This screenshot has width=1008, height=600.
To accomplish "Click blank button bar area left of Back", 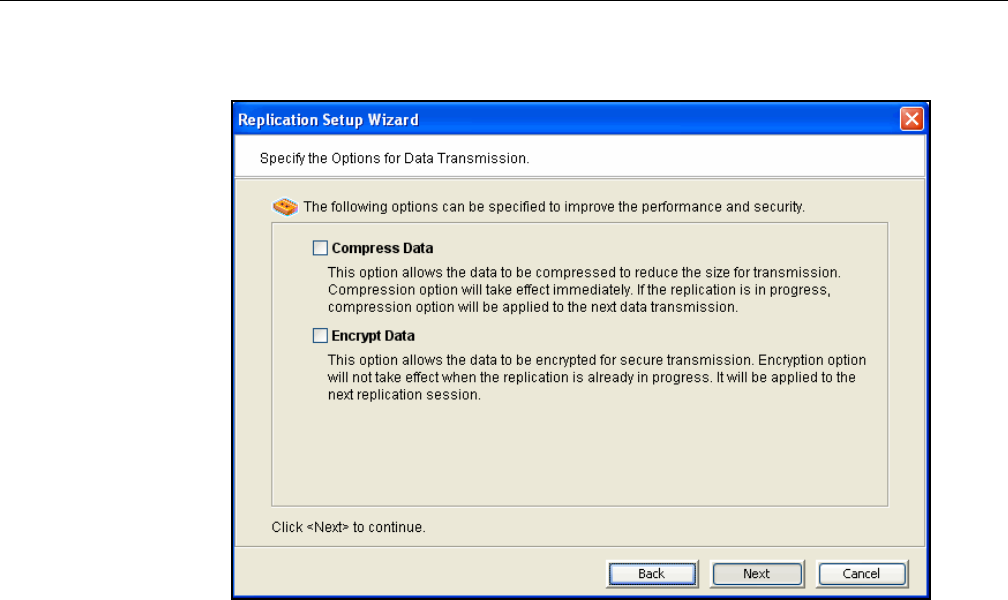I will click(420, 574).
